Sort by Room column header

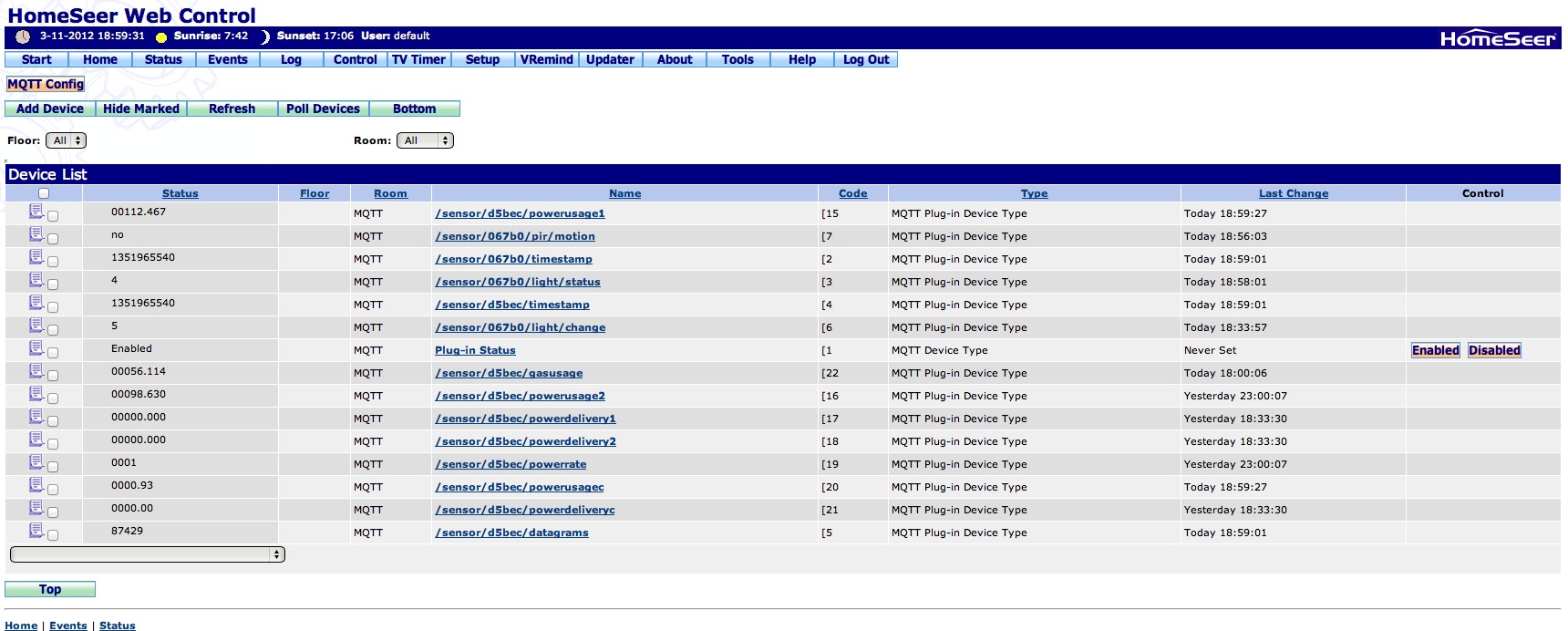pyautogui.click(x=390, y=193)
